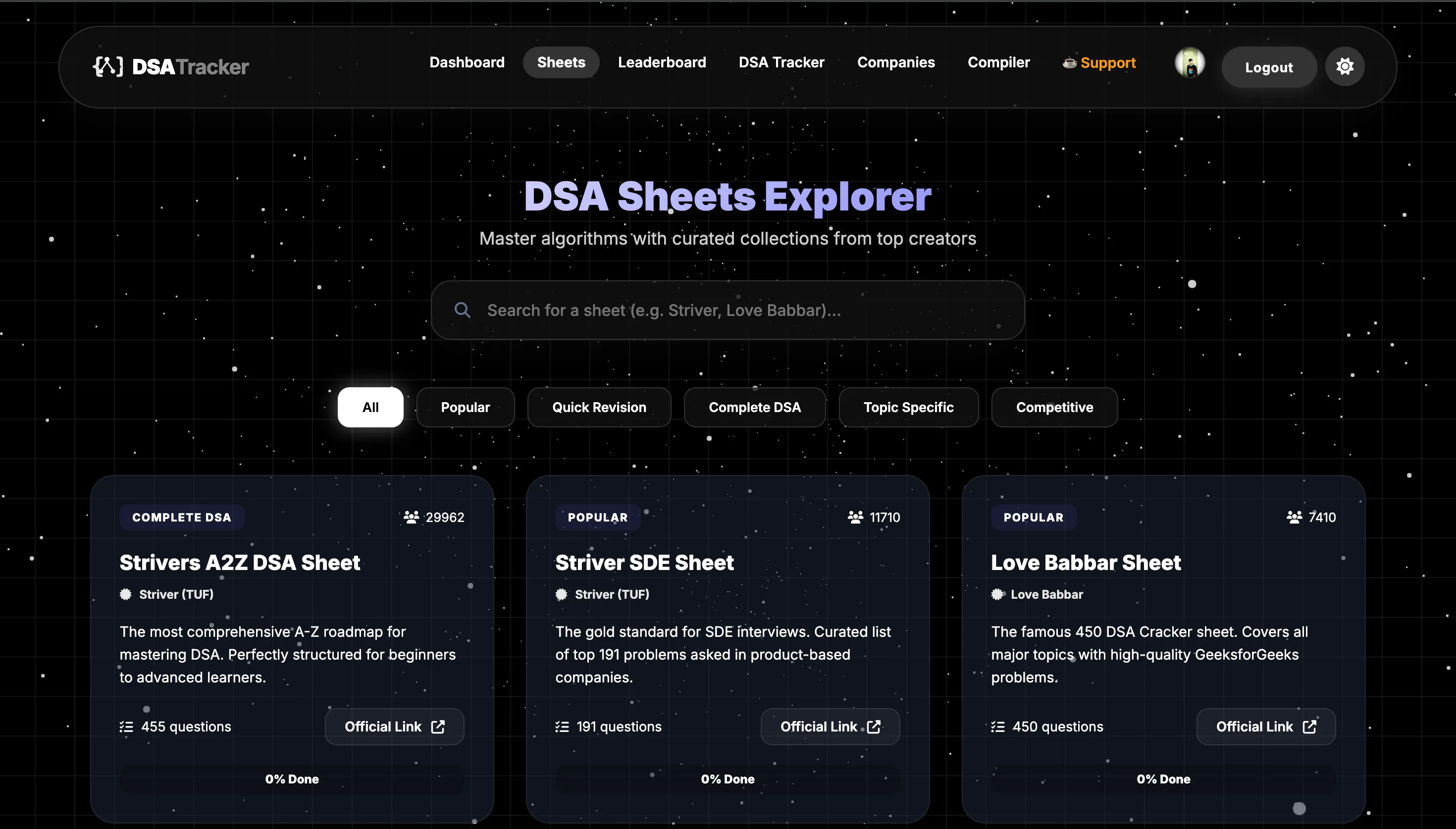Open the Leaderboard page

click(x=662, y=62)
